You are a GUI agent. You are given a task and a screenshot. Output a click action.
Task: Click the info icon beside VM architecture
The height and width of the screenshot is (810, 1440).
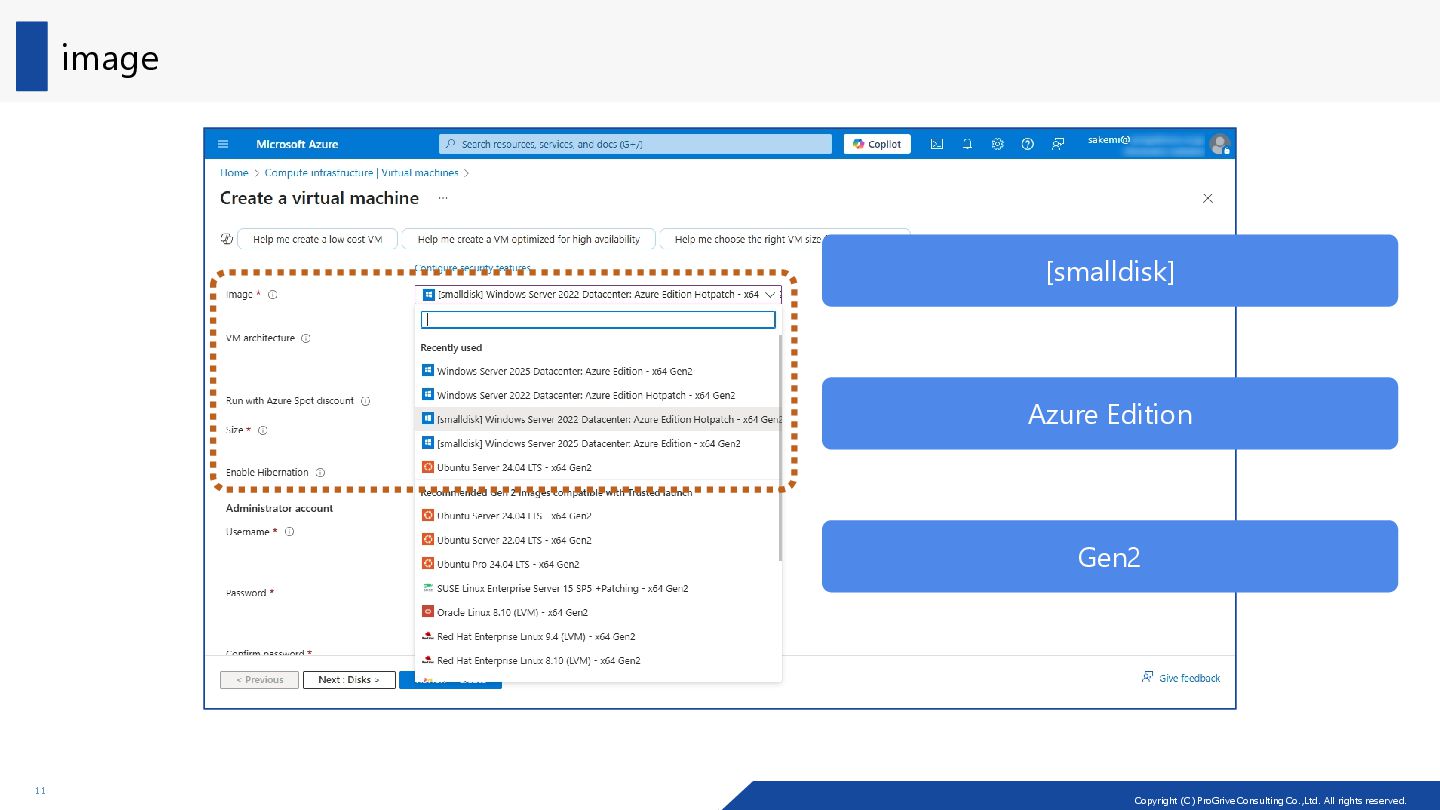coord(306,338)
